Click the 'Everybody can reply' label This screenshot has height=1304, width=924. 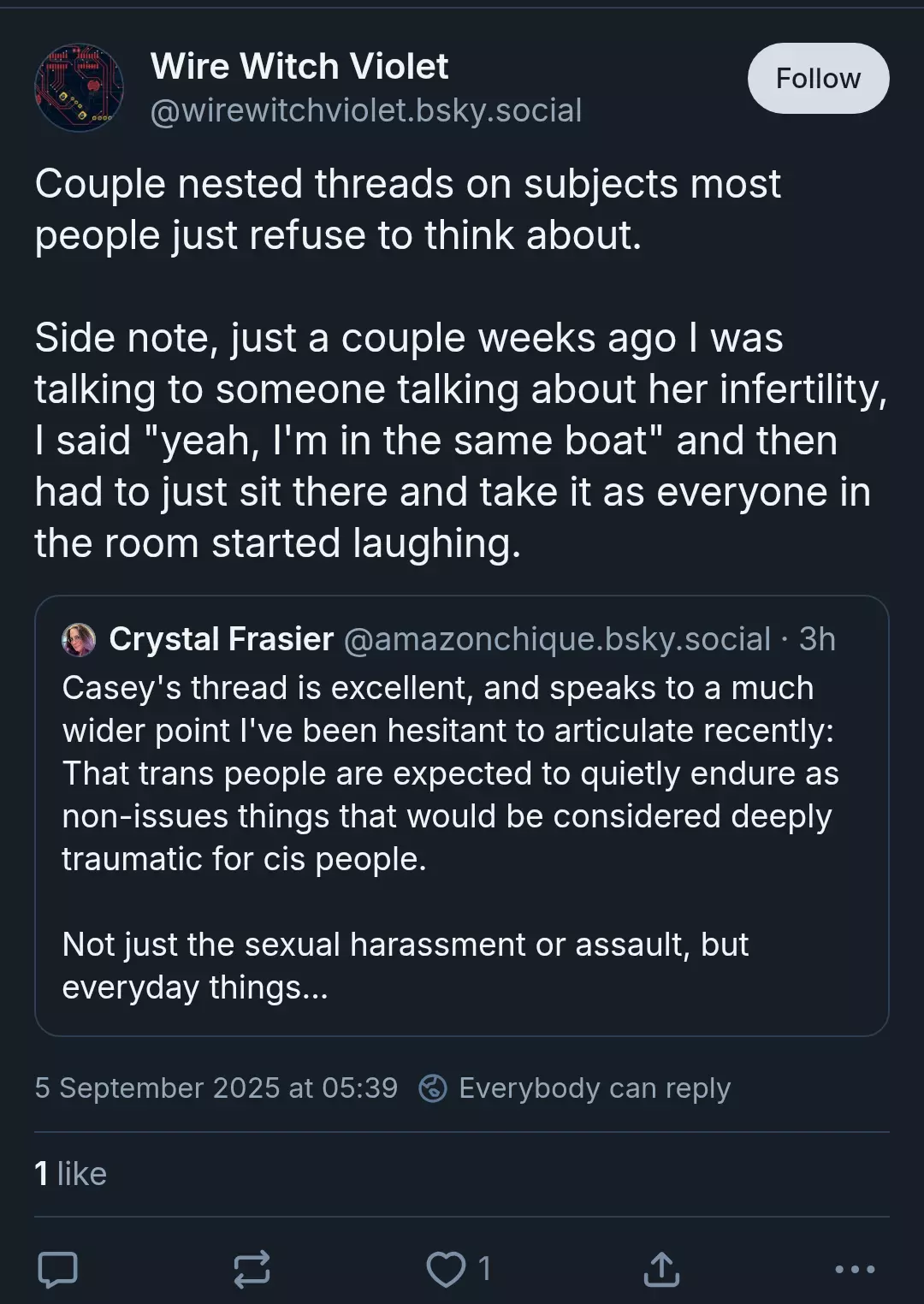[595, 1088]
